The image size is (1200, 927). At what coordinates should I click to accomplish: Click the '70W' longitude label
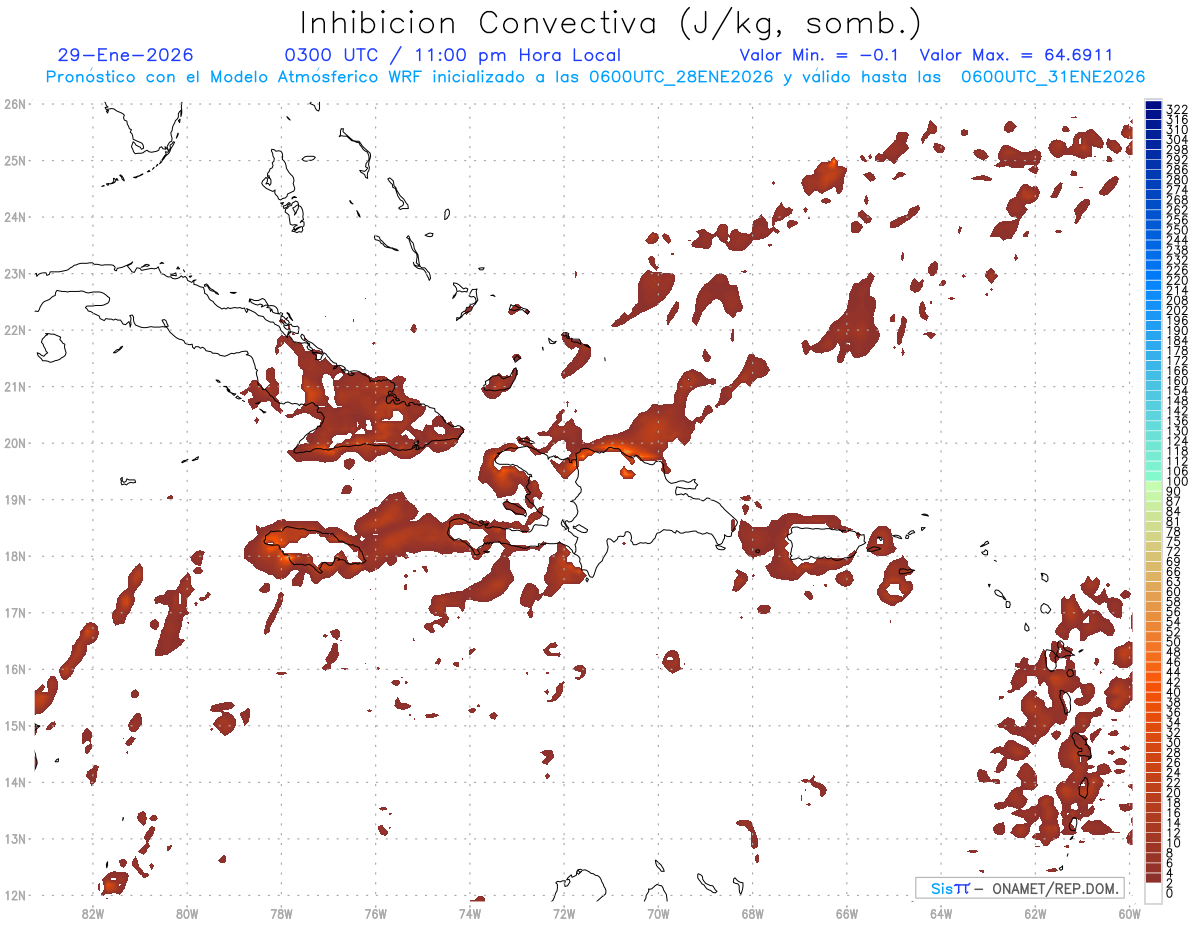pyautogui.click(x=658, y=913)
